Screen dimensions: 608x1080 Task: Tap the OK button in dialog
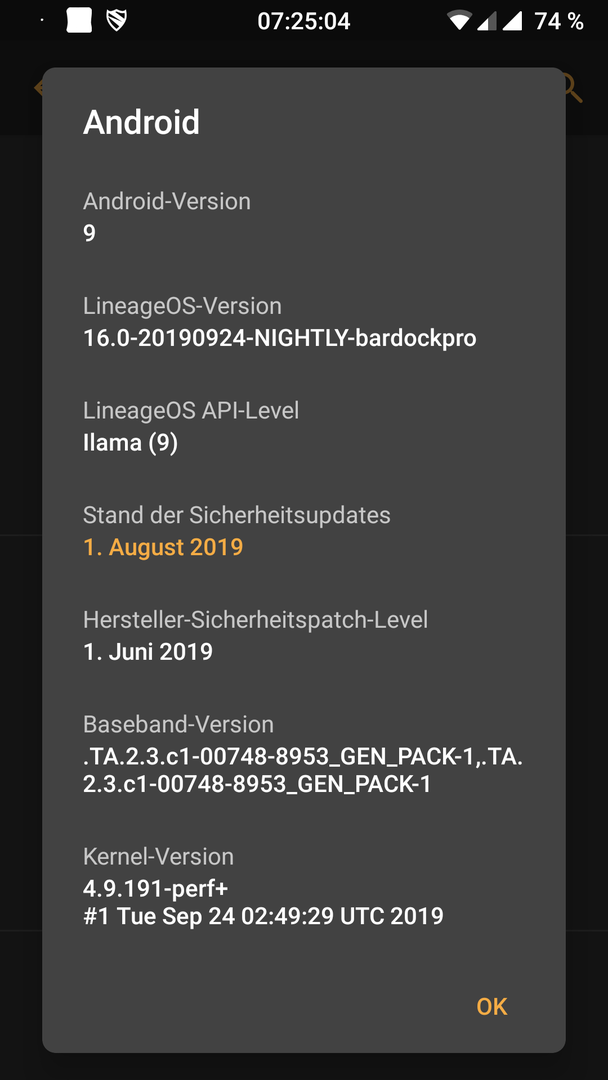(492, 1006)
